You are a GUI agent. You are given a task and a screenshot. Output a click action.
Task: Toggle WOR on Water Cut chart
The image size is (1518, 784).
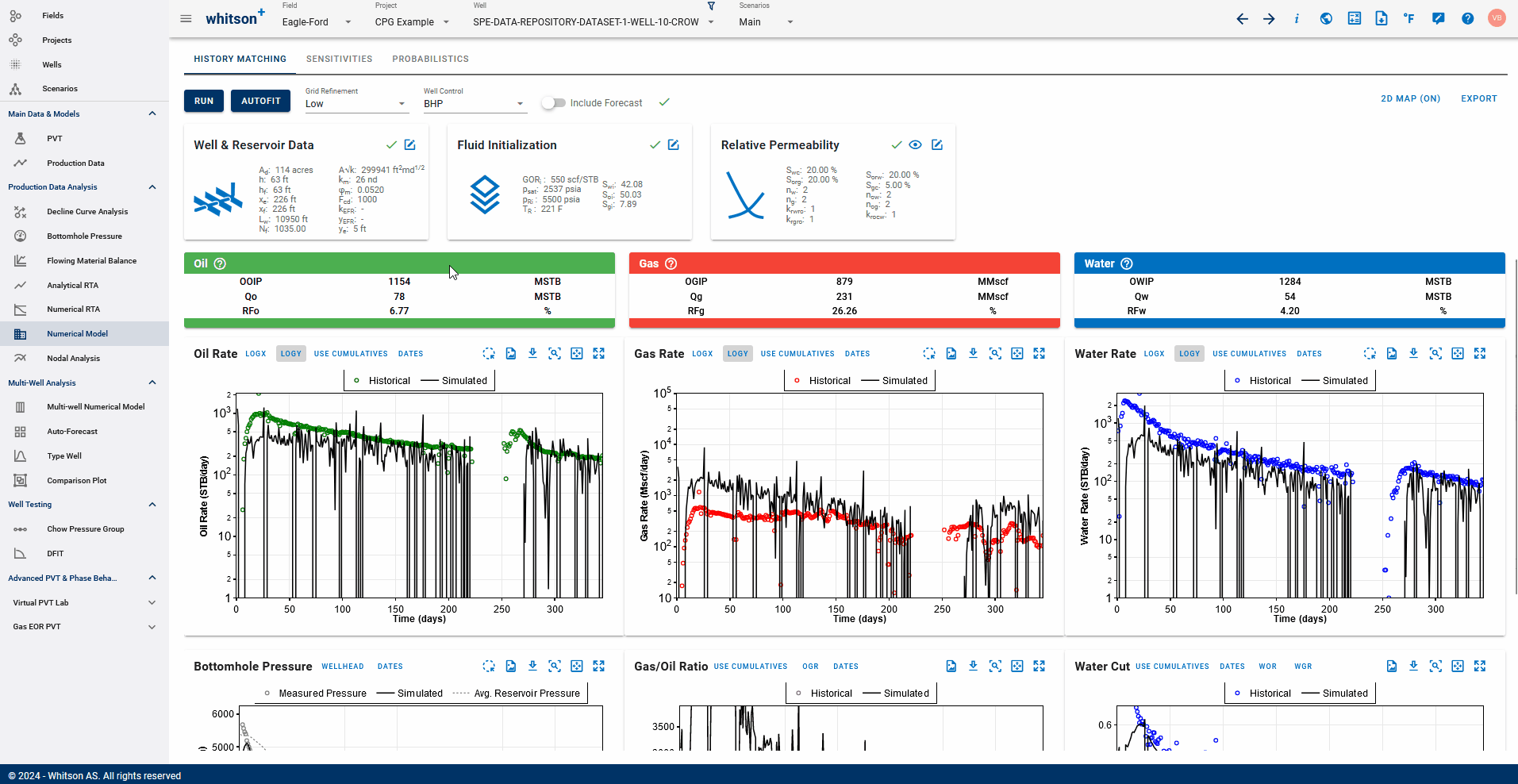point(1268,667)
